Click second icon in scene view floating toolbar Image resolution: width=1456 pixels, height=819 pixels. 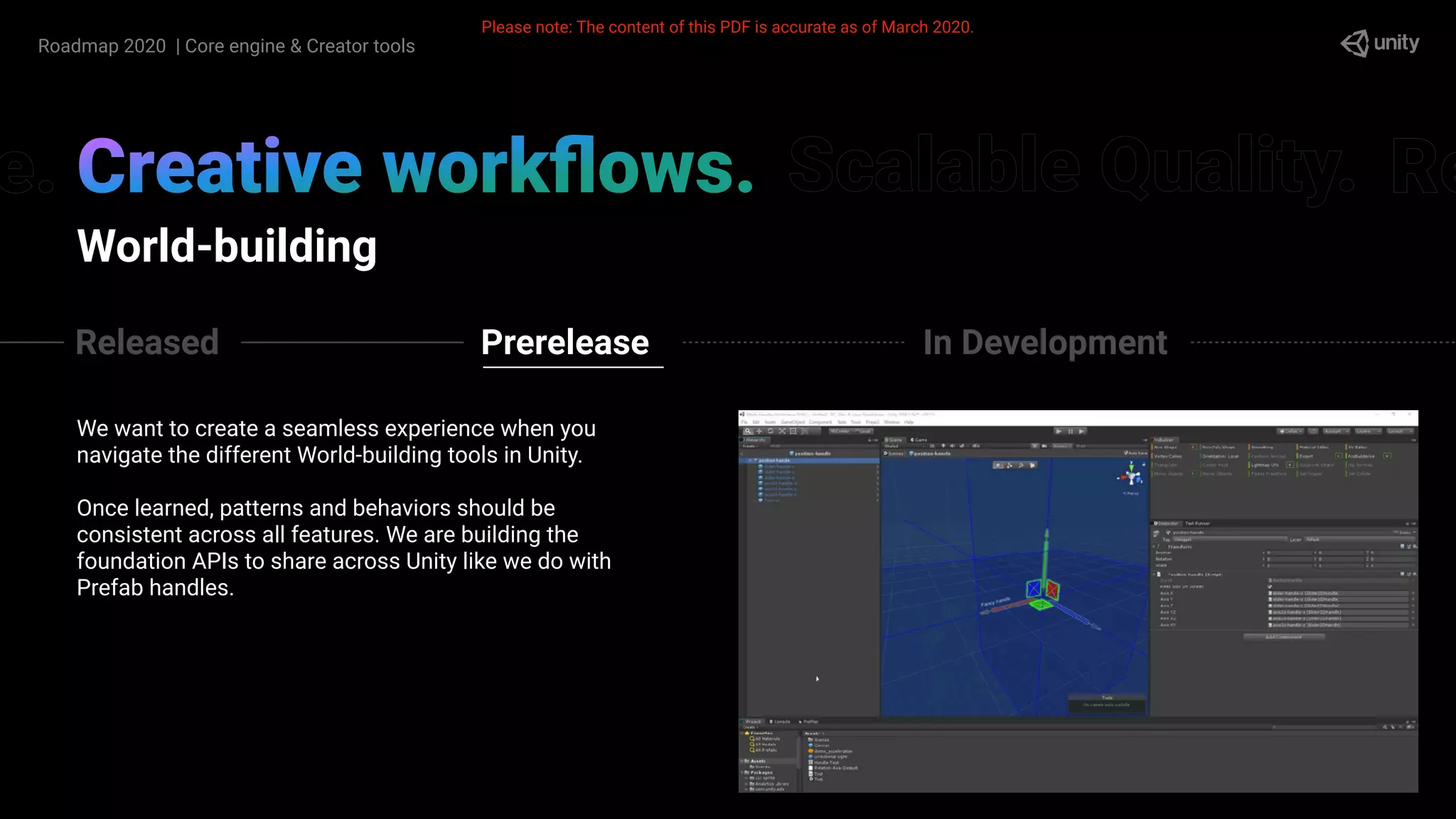tap(1010, 465)
